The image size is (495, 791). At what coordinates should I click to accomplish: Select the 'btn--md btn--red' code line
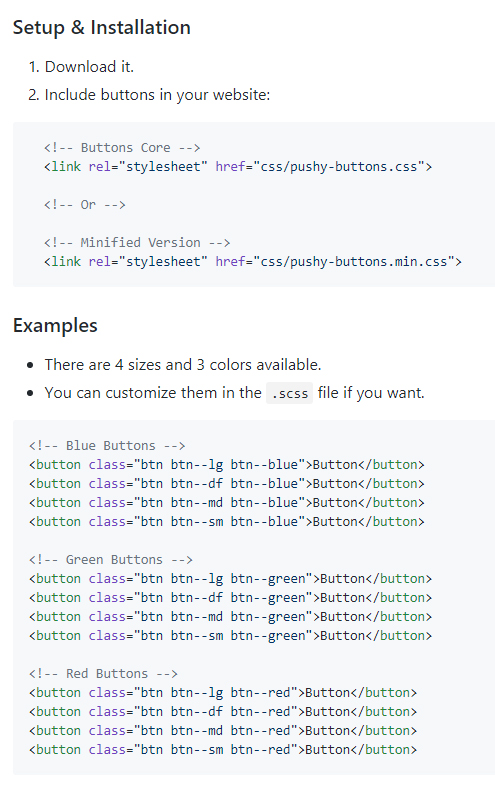point(223,731)
